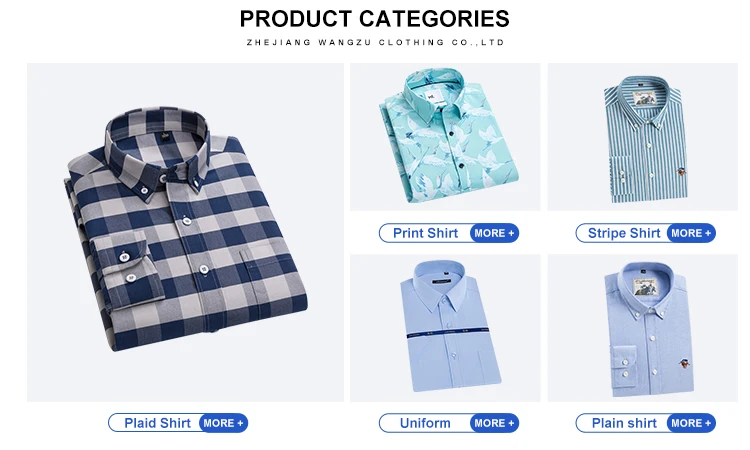Click MORE + button beside Stripe Shirt
Image resolution: width=750 pixels, height=450 pixels.
tap(691, 233)
